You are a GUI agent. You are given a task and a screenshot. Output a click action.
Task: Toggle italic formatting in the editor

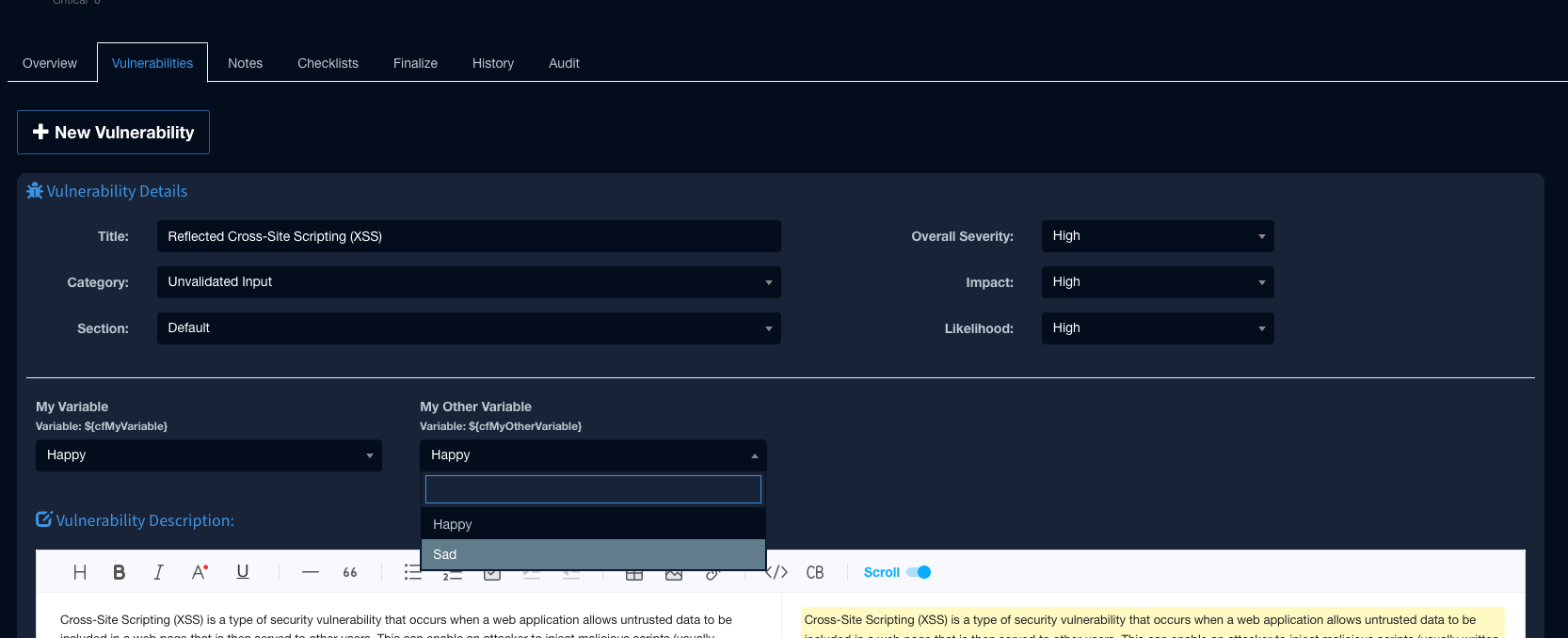coord(158,572)
